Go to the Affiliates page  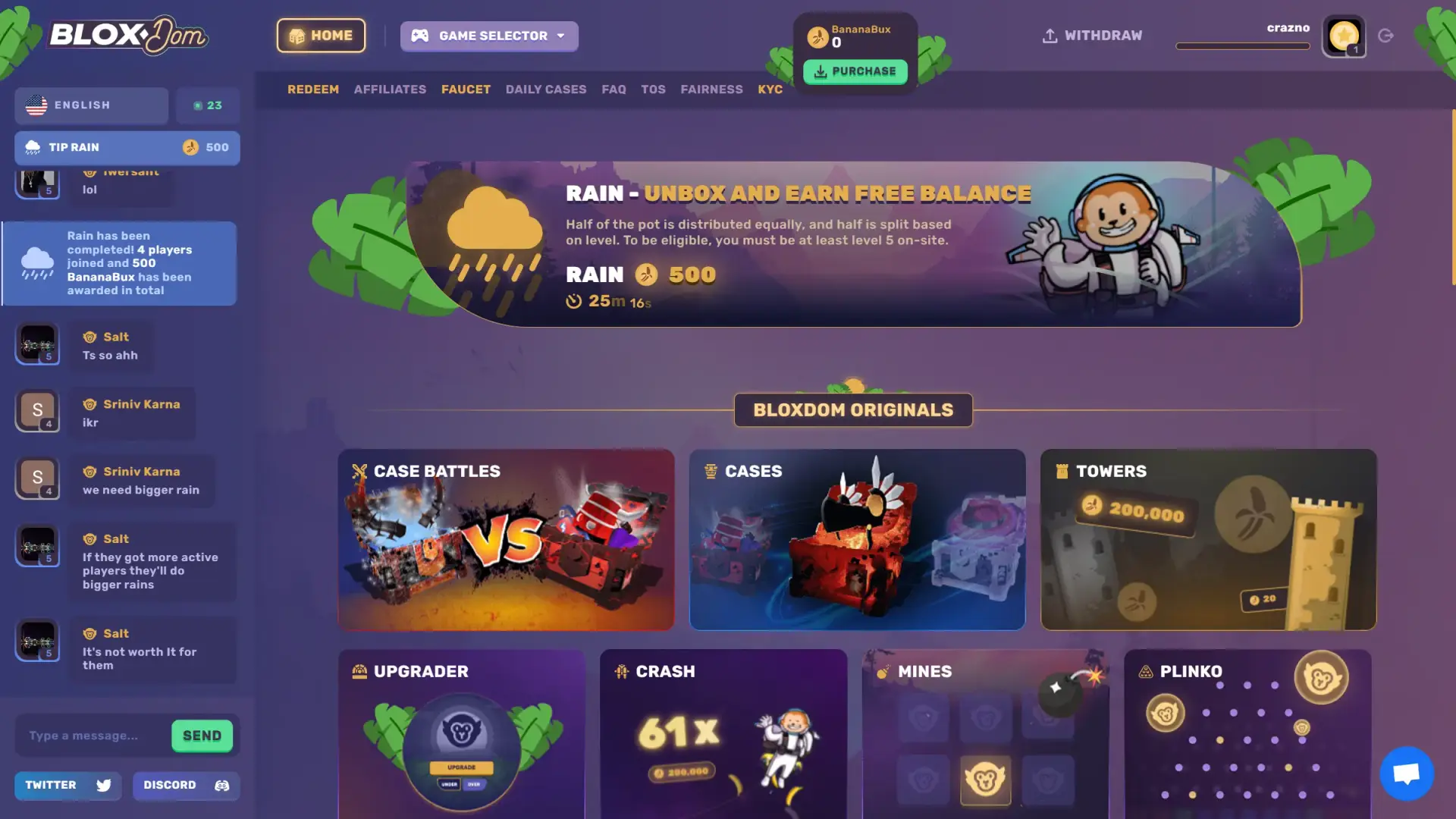tap(390, 89)
